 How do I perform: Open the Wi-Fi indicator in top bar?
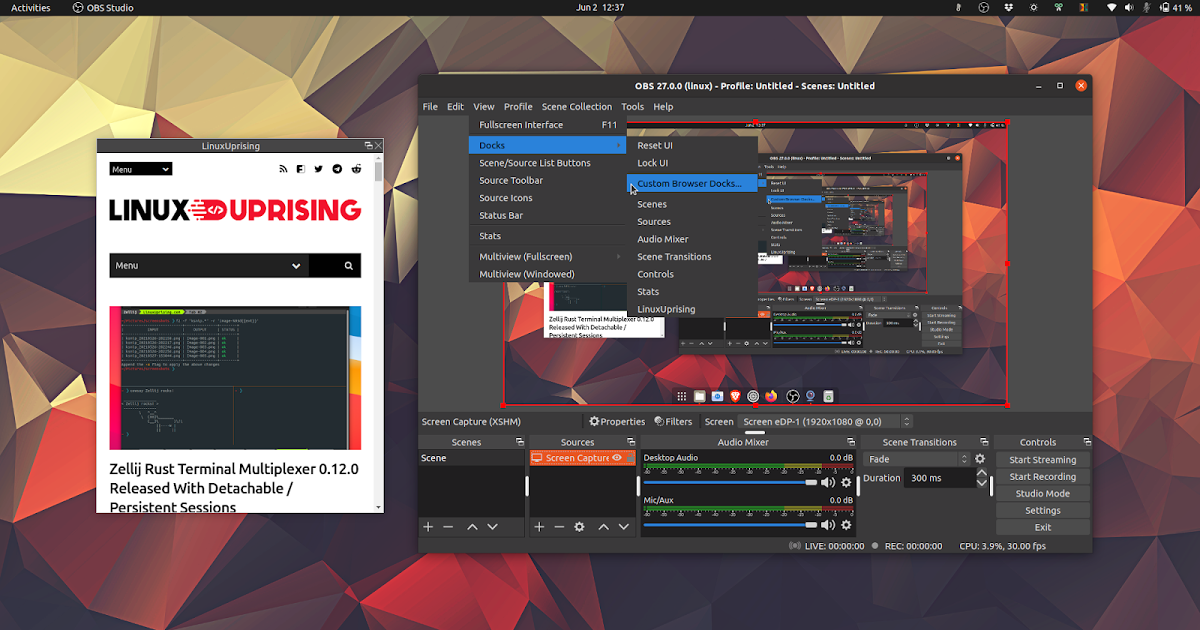tap(1111, 8)
